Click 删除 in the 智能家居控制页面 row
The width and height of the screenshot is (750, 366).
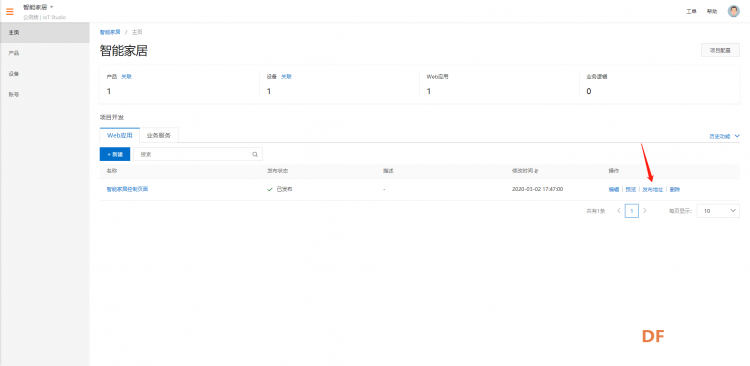click(x=674, y=189)
